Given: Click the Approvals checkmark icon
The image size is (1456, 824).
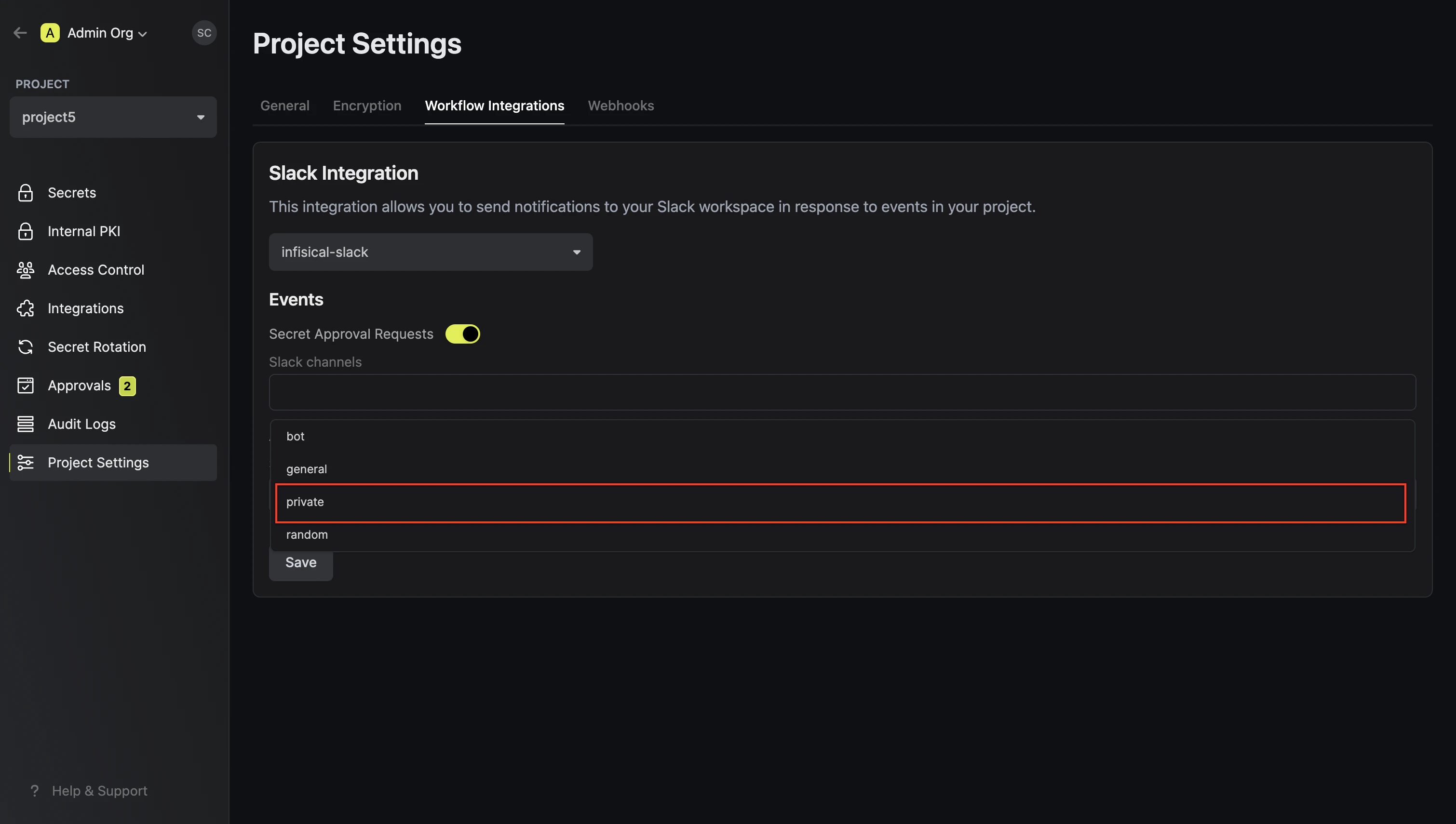Looking at the screenshot, I should [x=26, y=385].
